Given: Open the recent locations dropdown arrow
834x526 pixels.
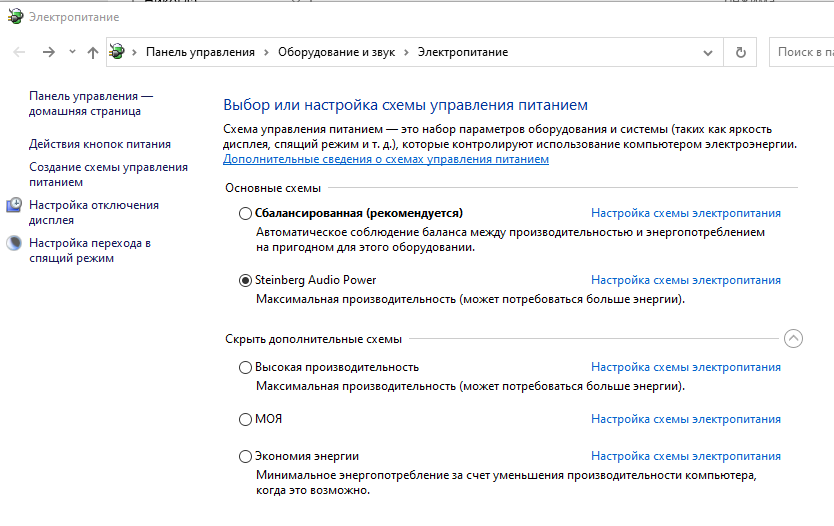Looking at the screenshot, I should coord(72,52).
